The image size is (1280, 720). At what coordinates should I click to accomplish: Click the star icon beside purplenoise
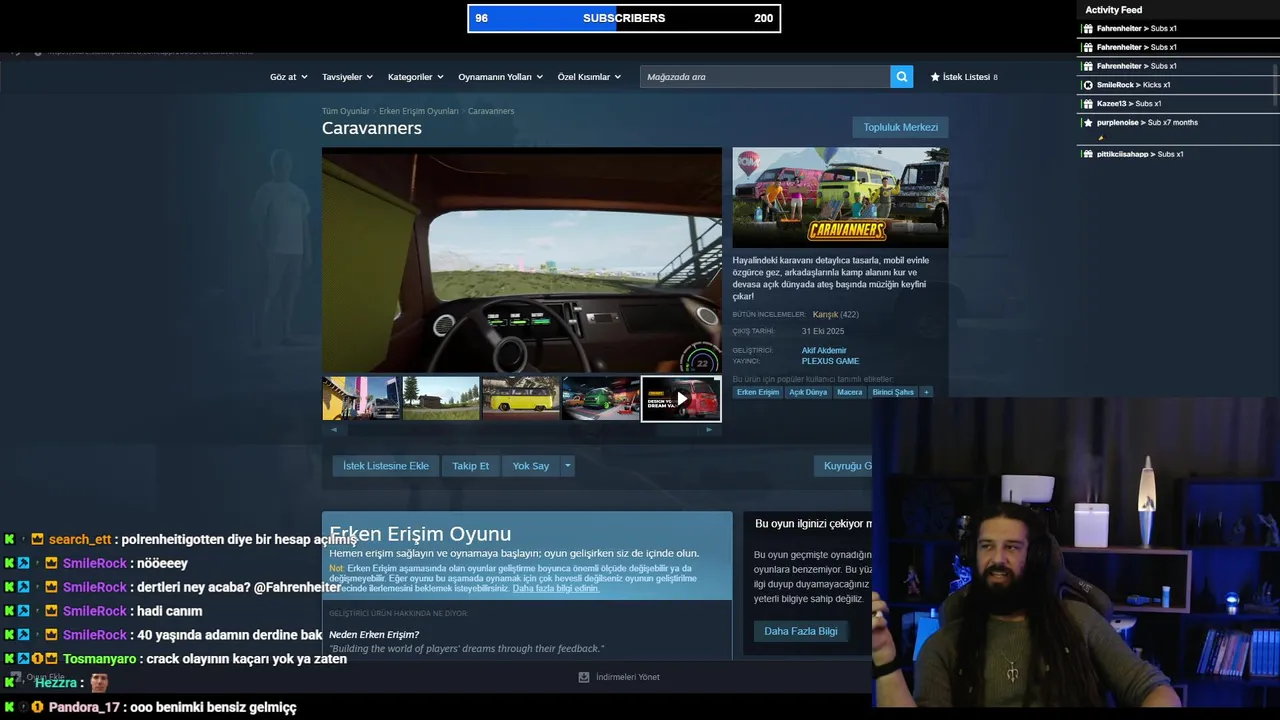pyautogui.click(x=1088, y=123)
